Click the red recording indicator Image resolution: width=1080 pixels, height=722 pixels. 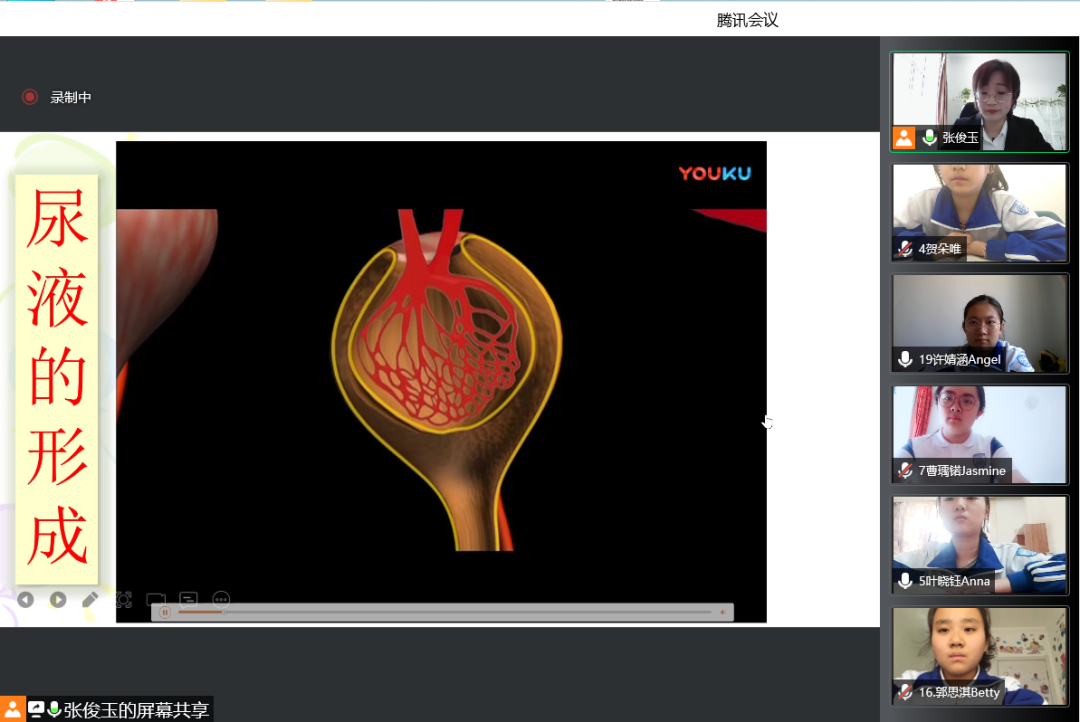pyautogui.click(x=30, y=97)
